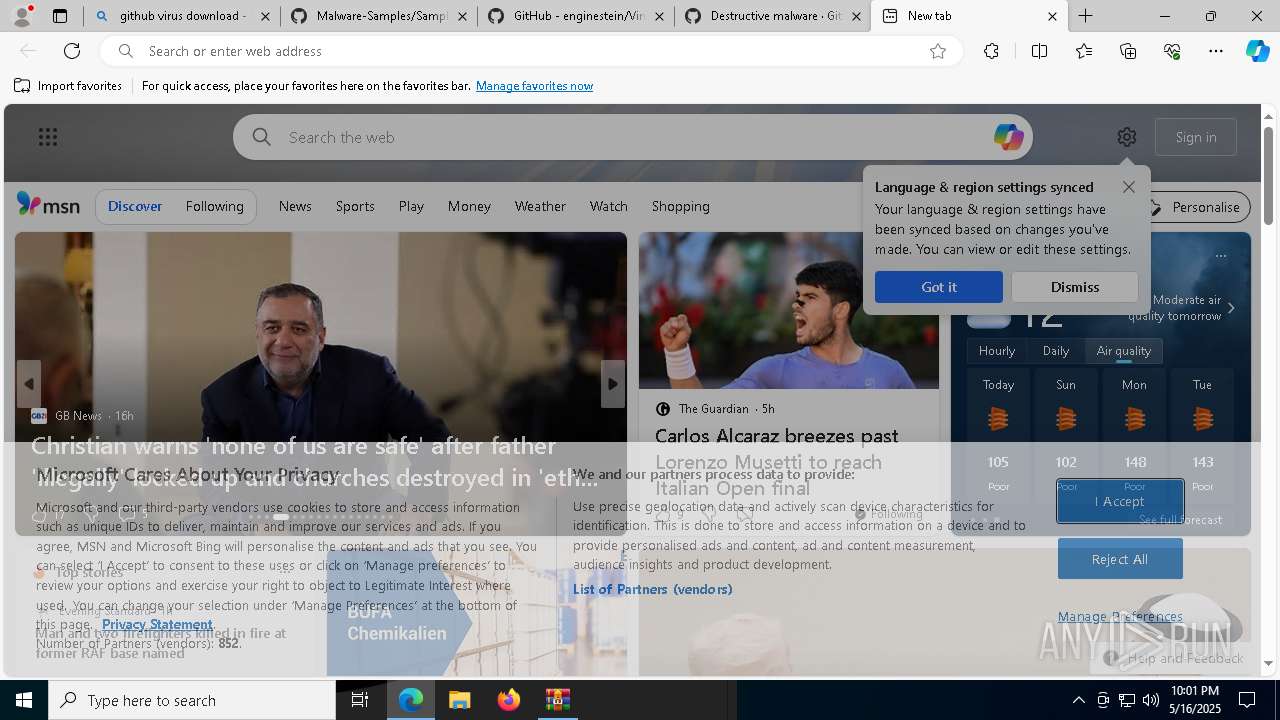Image resolution: width=1280 pixels, height=720 pixels.
Task: Launch Firefox from taskbar
Action: [x=509, y=700]
